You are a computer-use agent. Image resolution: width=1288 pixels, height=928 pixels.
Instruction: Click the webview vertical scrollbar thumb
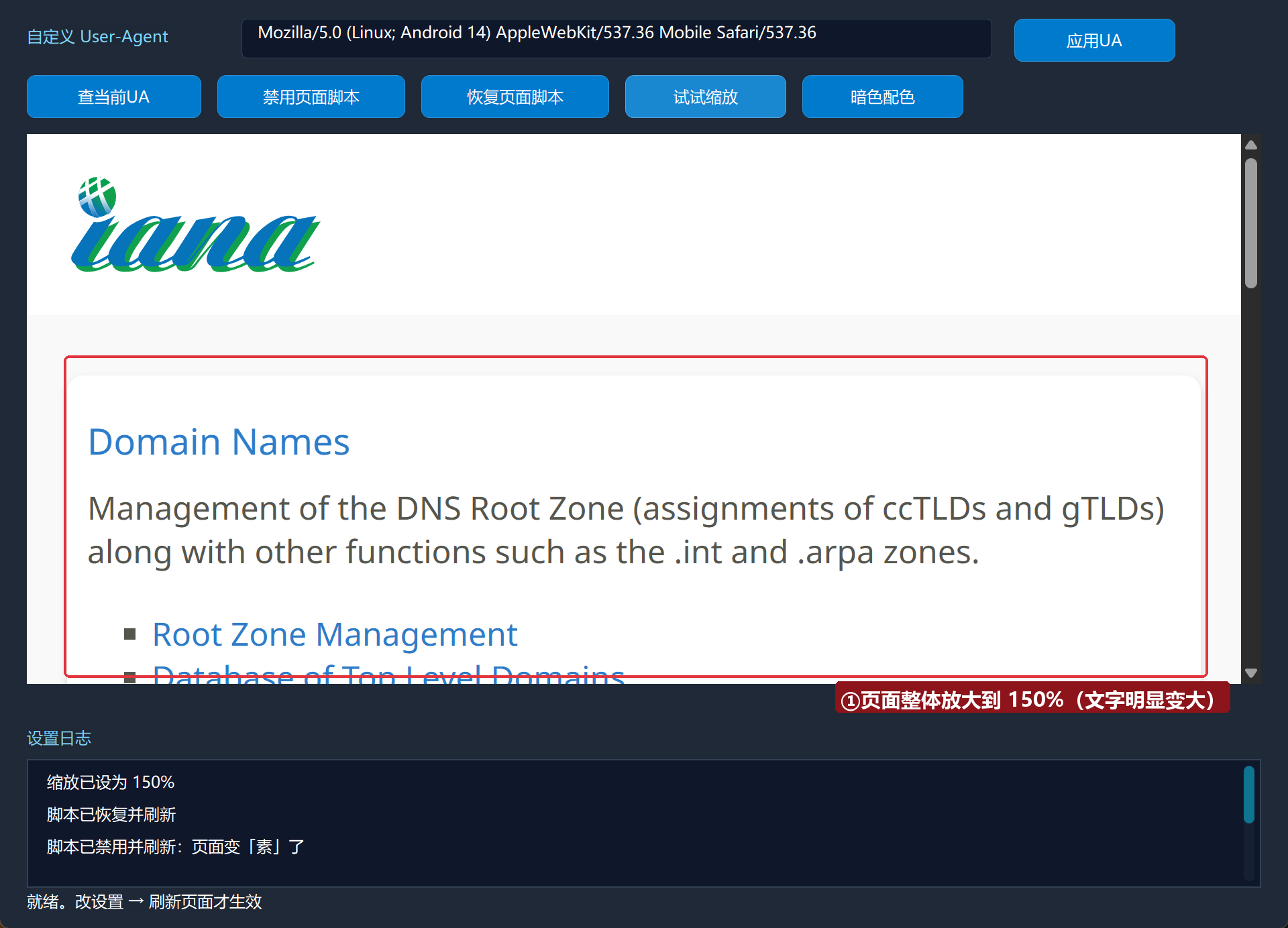1251,223
